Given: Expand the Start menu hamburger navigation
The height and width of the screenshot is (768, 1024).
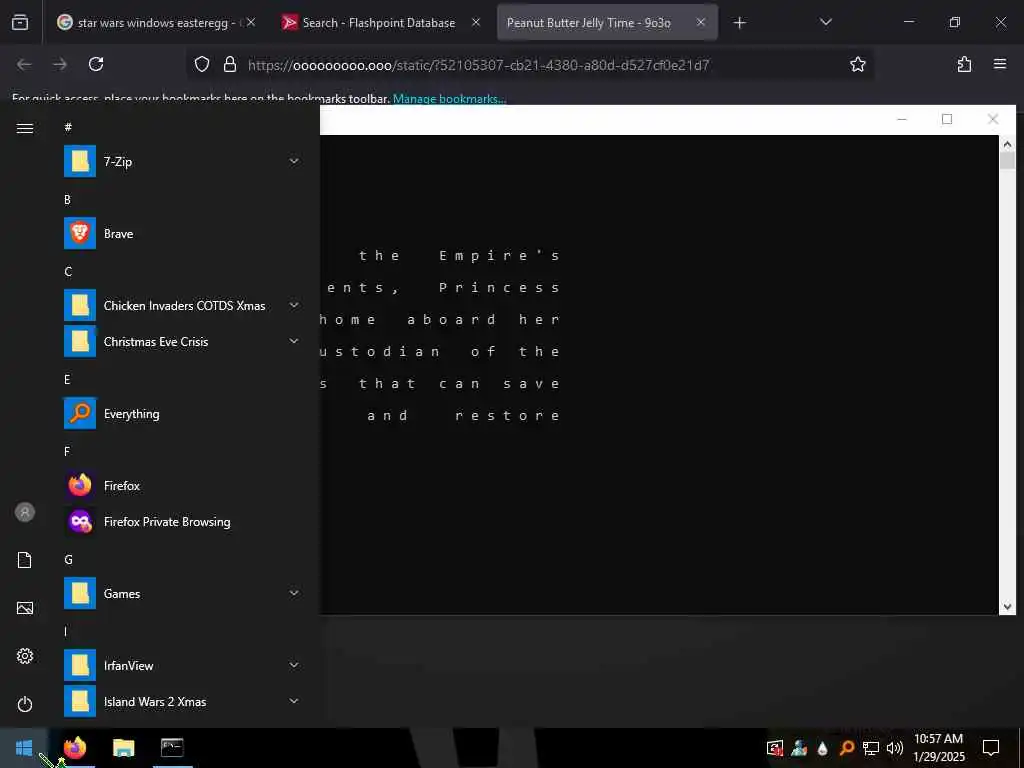Looking at the screenshot, I should pyautogui.click(x=25, y=128).
